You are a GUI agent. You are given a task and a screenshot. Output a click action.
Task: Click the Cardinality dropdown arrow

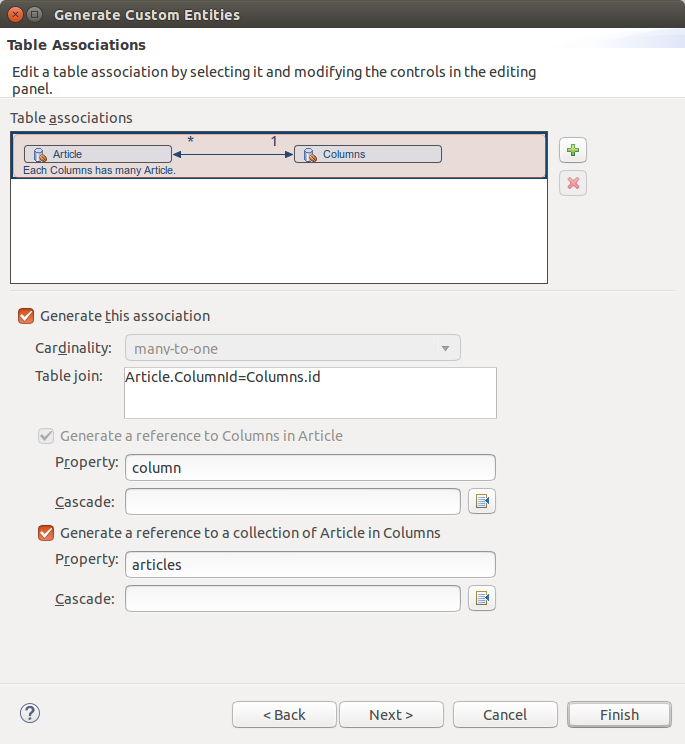[445, 348]
